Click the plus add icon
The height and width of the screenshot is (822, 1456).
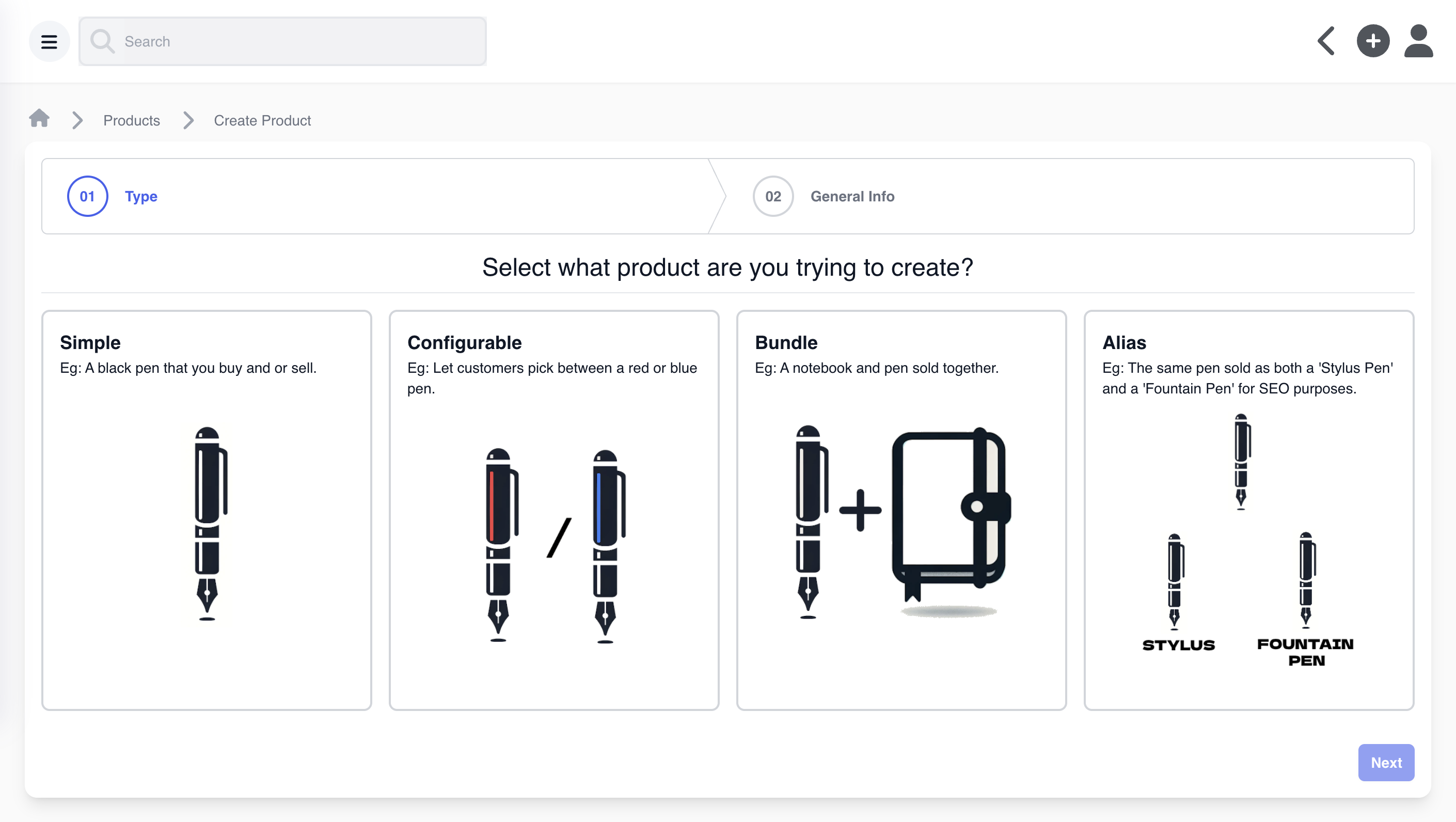pyautogui.click(x=1372, y=41)
